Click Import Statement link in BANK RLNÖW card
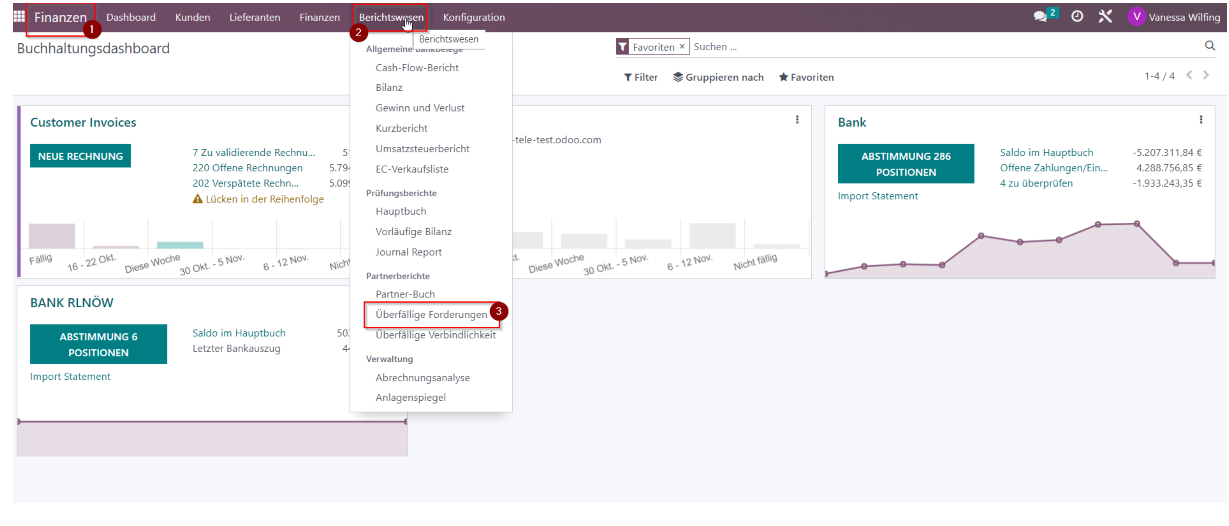Image resolution: width=1229 pixels, height=526 pixels. pos(70,377)
